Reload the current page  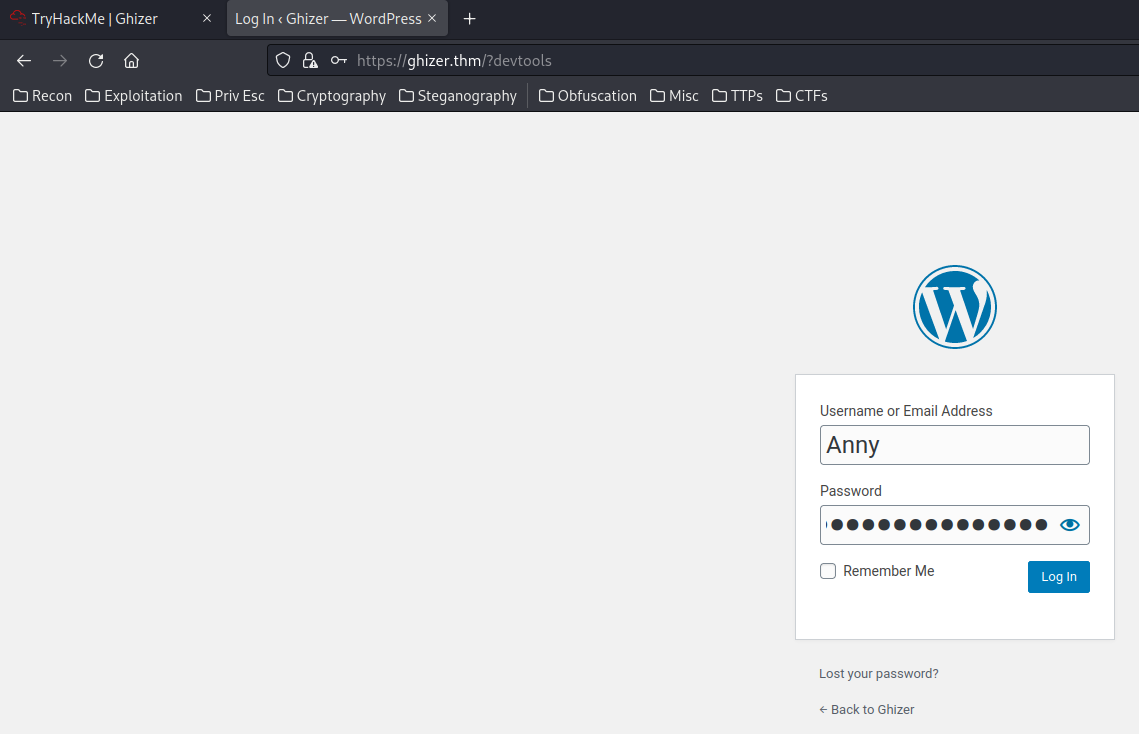point(96,61)
